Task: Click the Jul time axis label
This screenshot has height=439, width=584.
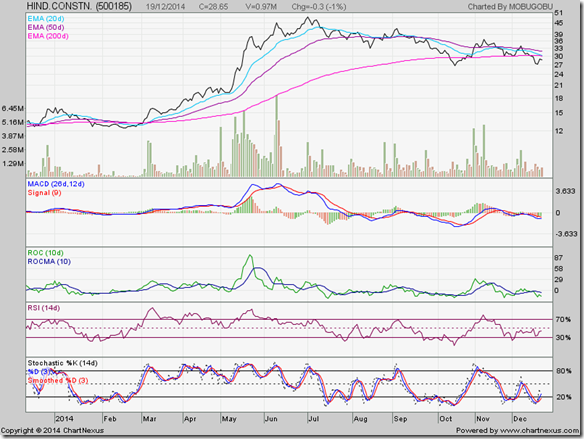Action: [x=313, y=419]
